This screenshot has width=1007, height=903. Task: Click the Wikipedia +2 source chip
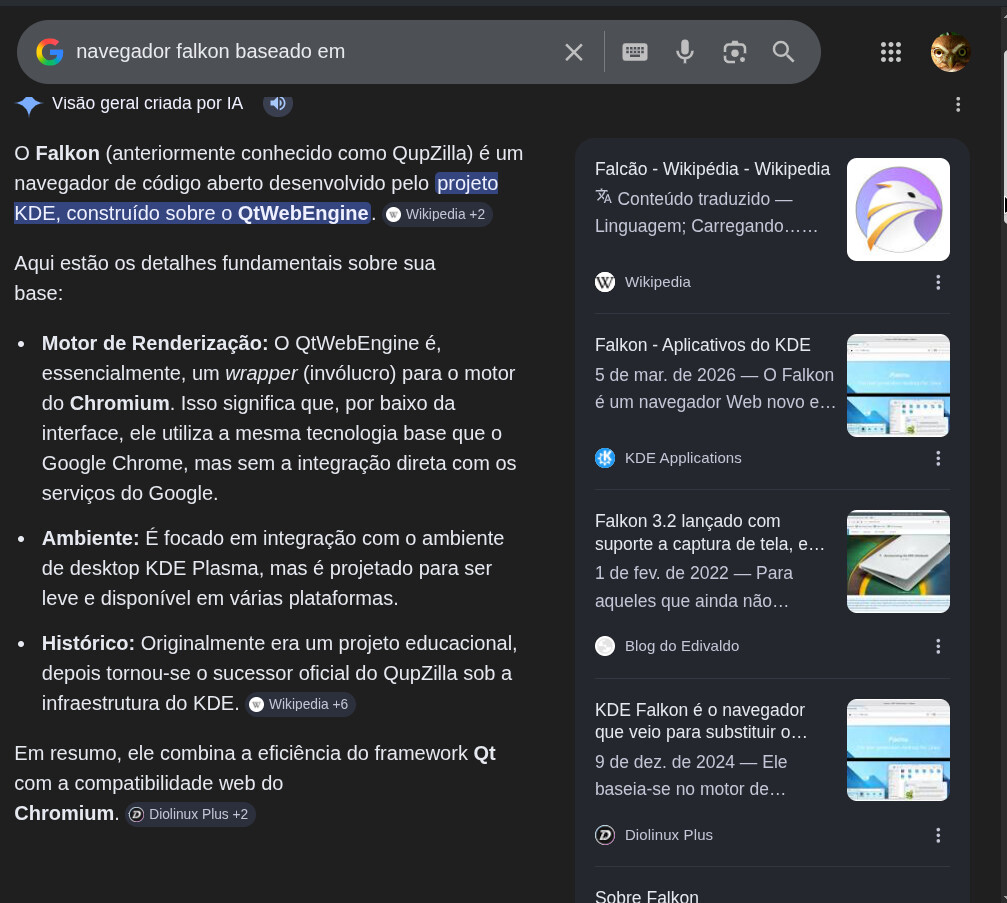coord(437,214)
